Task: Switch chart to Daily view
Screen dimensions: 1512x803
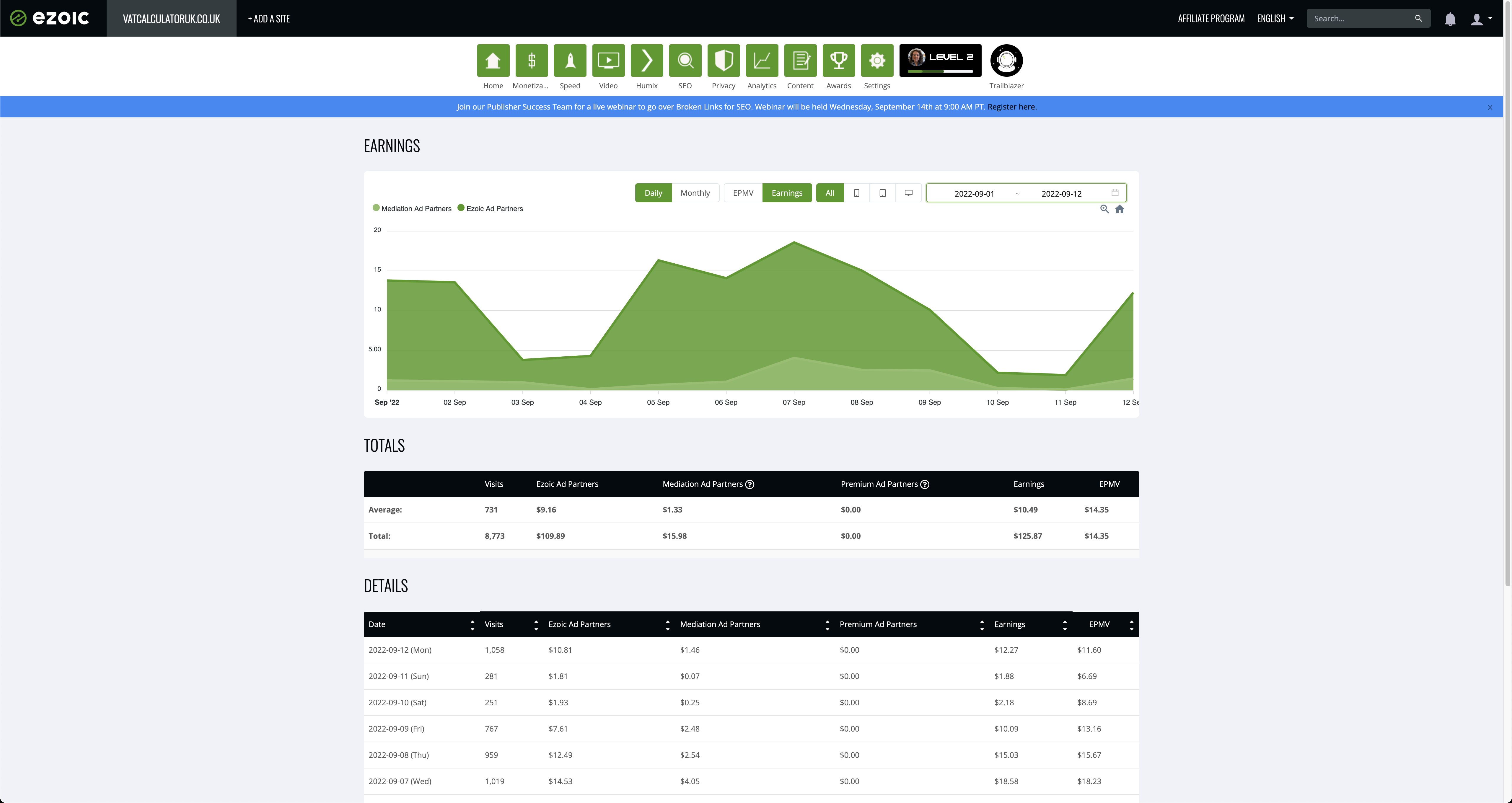Action: click(653, 193)
